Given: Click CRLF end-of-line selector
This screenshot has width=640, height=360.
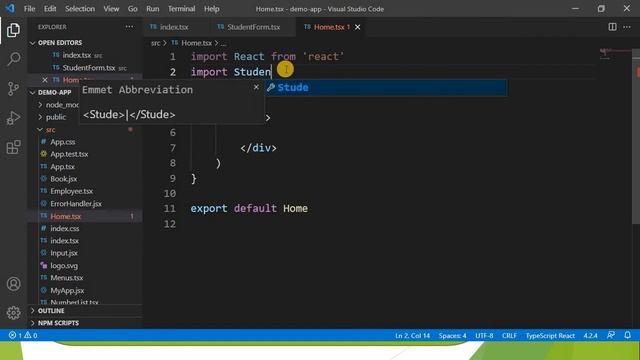Looking at the screenshot, I should pos(509,336).
